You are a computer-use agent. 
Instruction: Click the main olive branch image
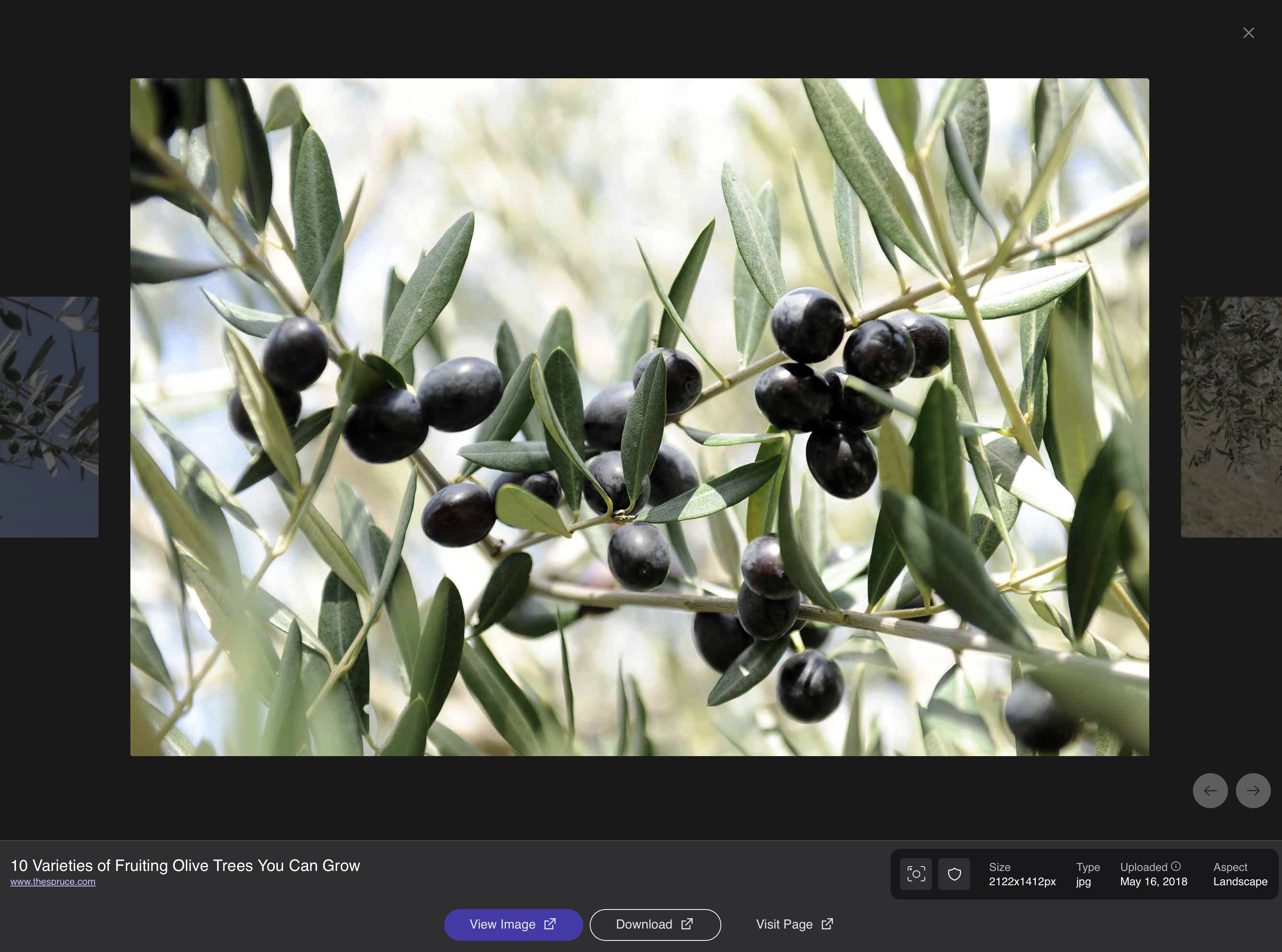tap(639, 417)
